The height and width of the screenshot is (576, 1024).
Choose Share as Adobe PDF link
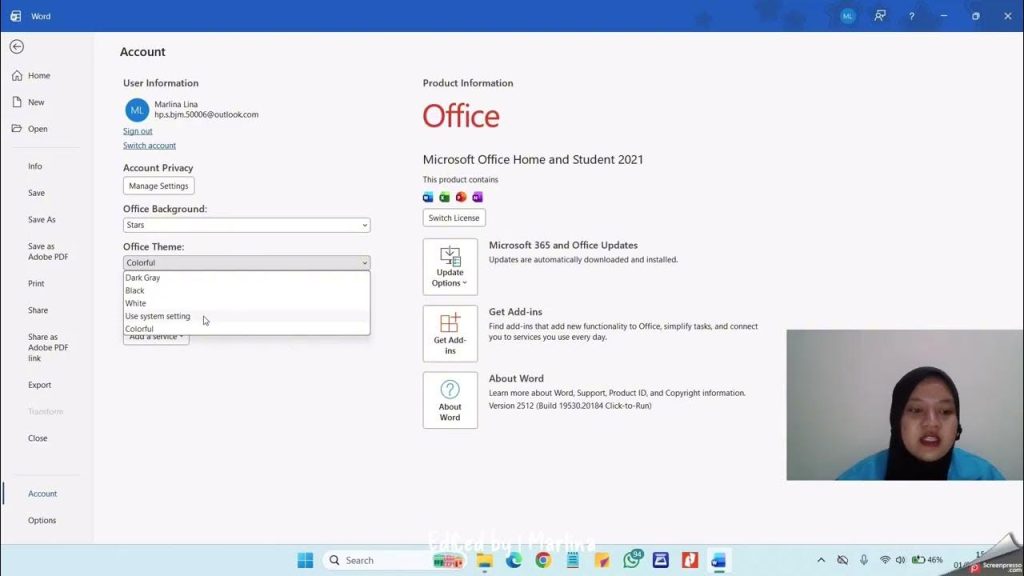pyautogui.click(x=48, y=347)
